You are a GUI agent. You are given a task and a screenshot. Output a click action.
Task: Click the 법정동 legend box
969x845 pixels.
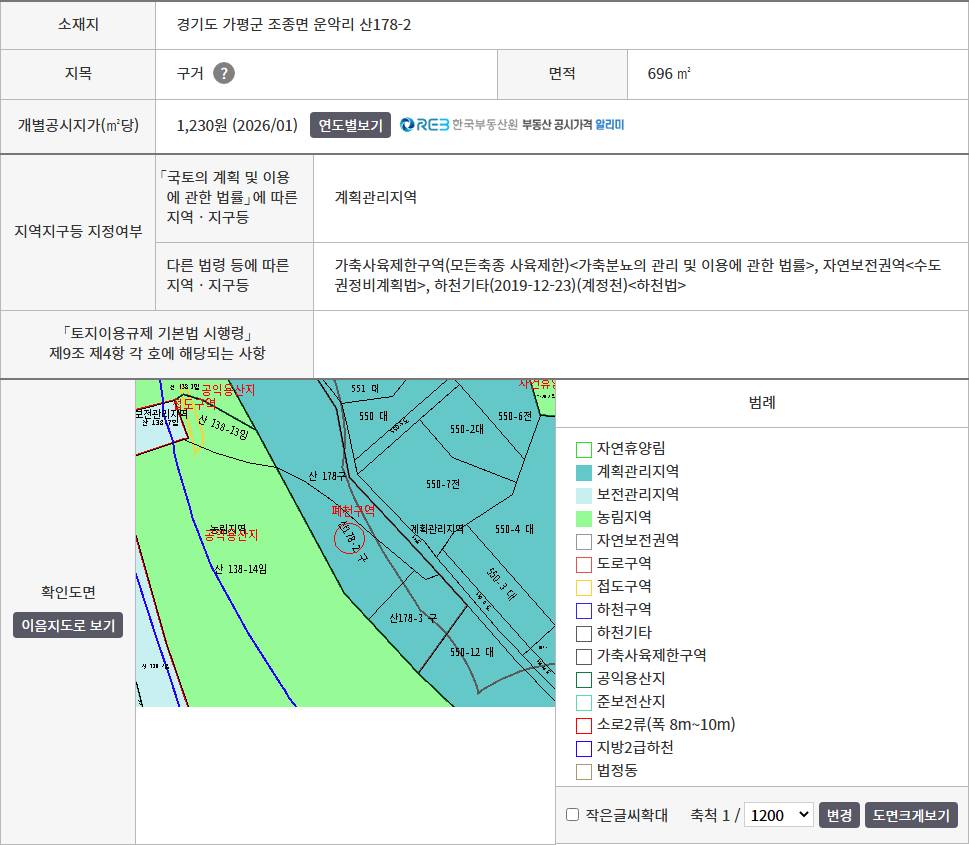584,771
